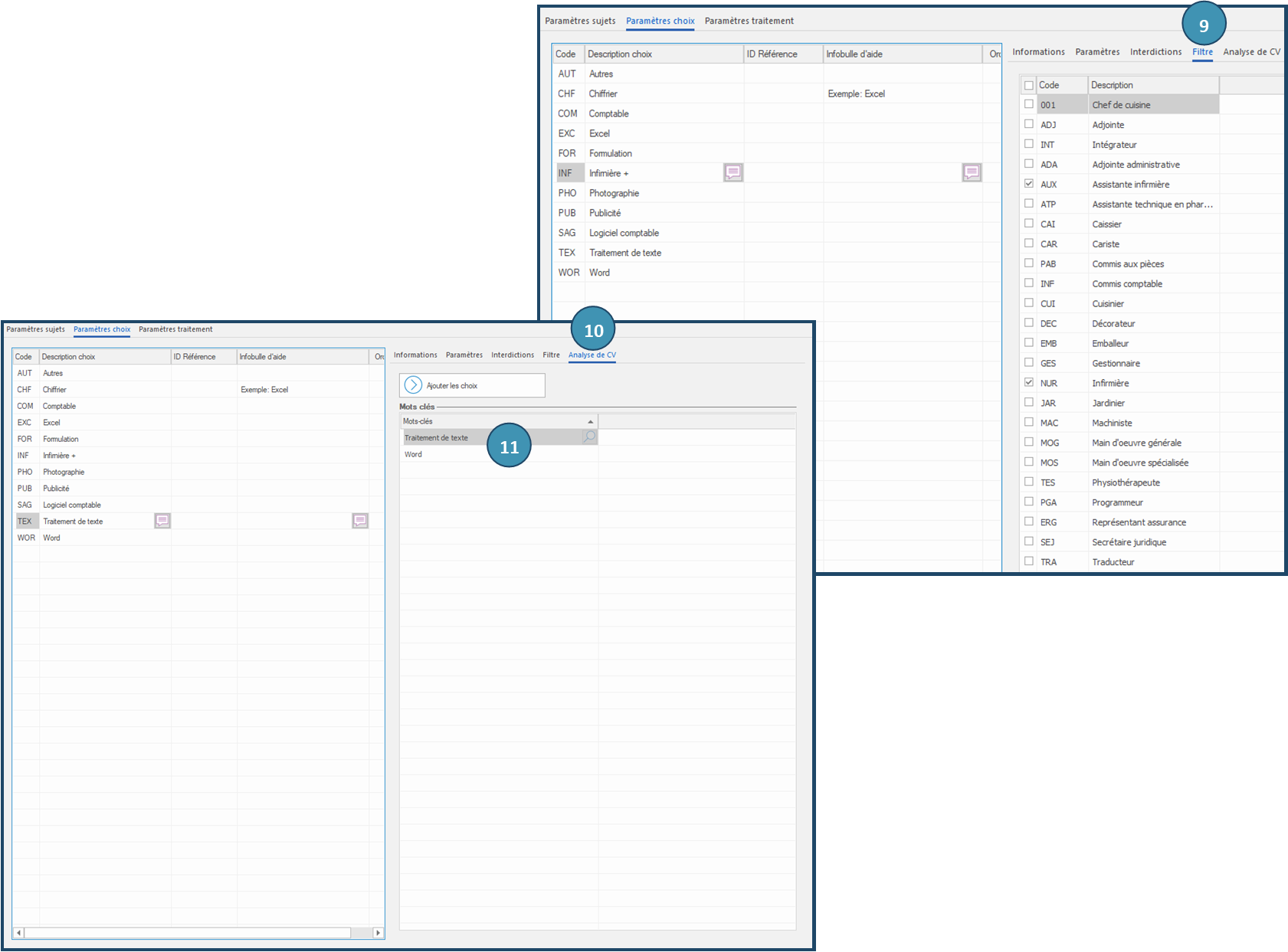Click the Mots-clés column sort arrow
Screen dimensions: 1288x952
pos(590,421)
